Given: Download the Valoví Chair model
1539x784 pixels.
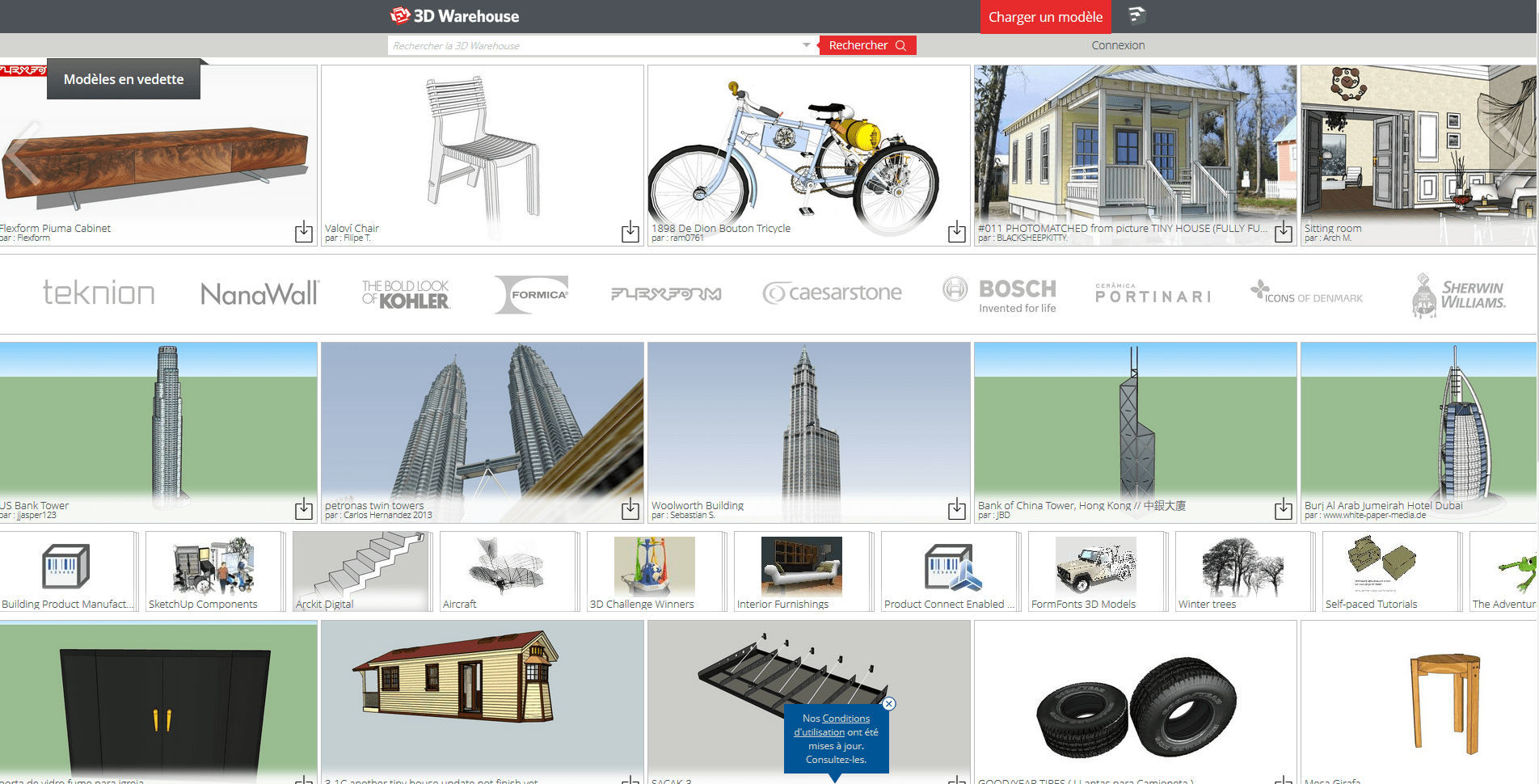Looking at the screenshot, I should point(630,232).
